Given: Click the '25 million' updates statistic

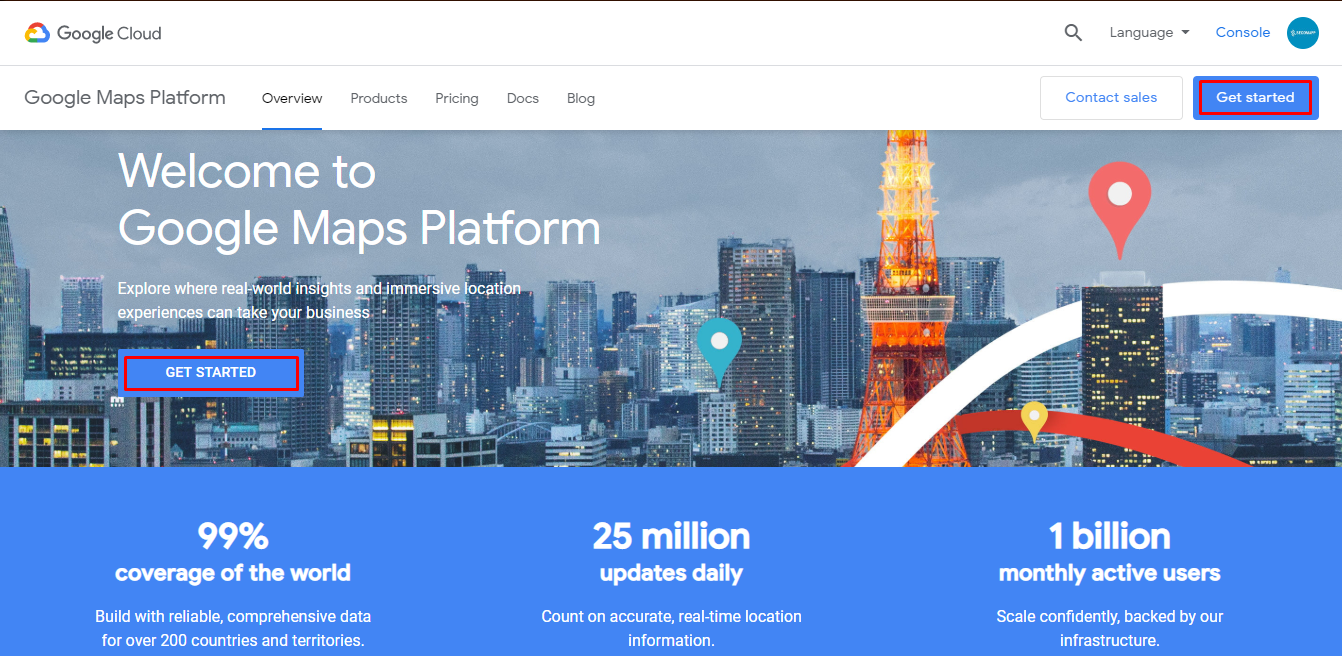Looking at the screenshot, I should [x=671, y=536].
